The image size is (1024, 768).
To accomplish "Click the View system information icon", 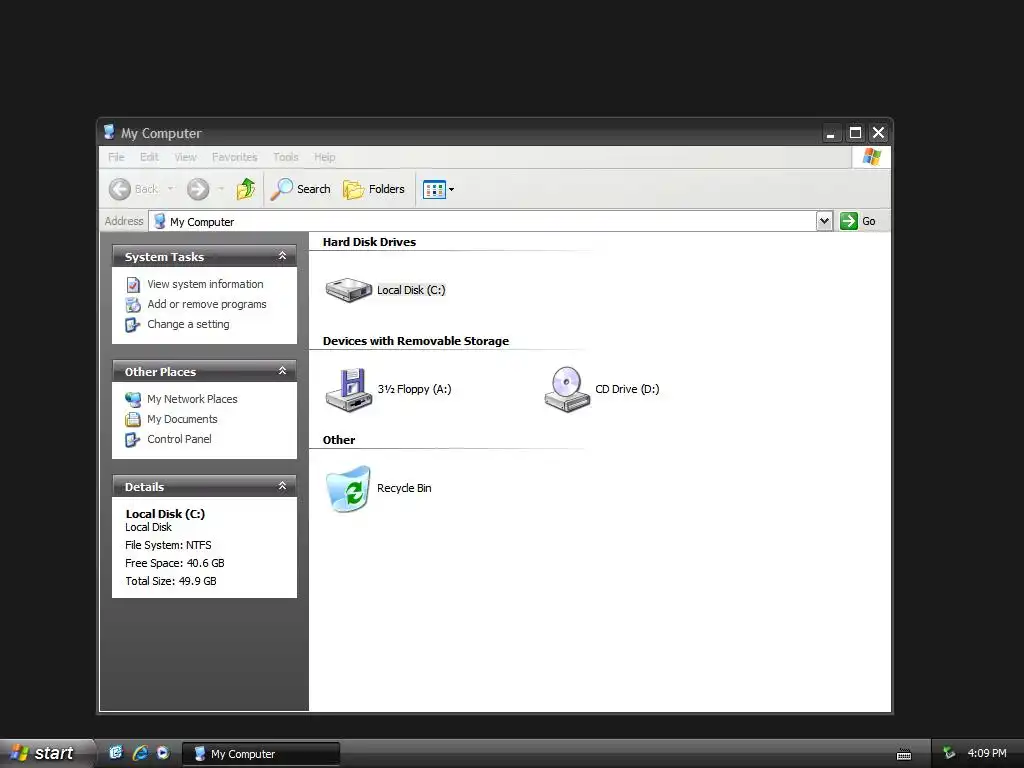I will tap(133, 285).
